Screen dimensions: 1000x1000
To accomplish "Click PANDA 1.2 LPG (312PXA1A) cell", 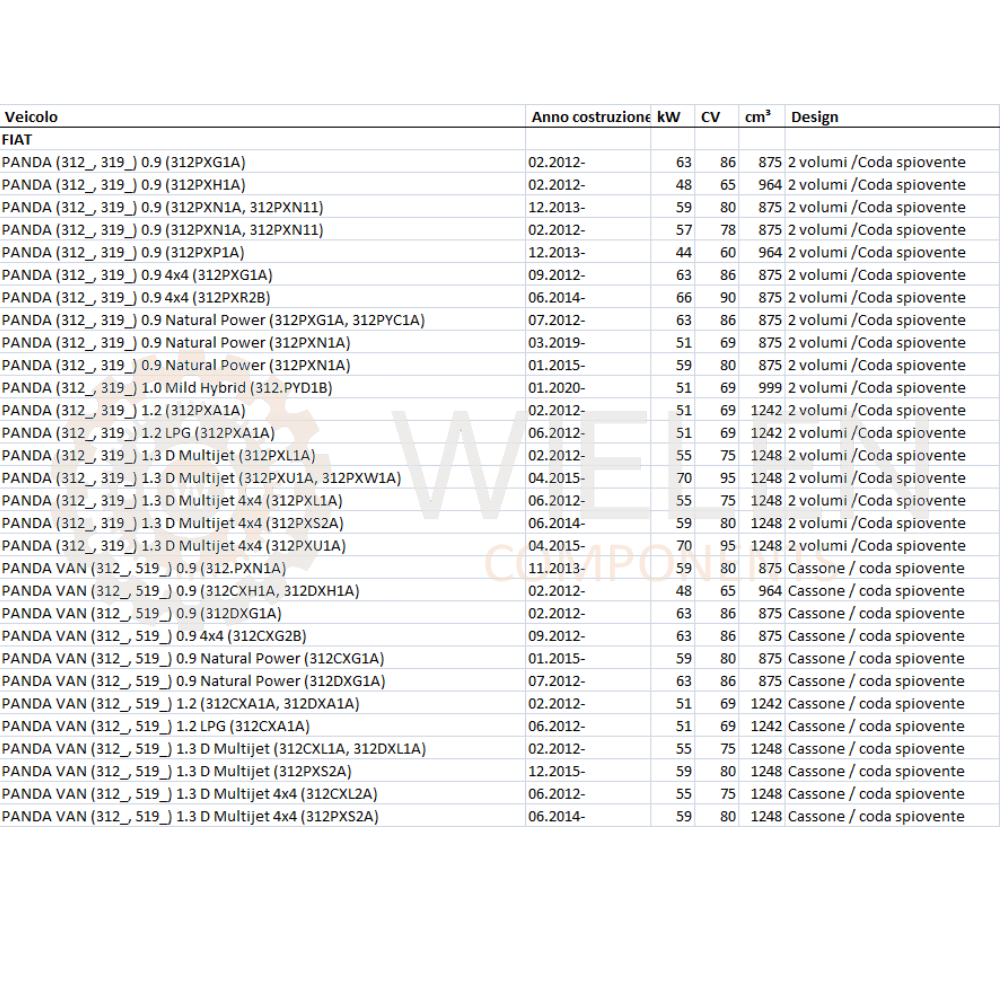I will (262, 433).
